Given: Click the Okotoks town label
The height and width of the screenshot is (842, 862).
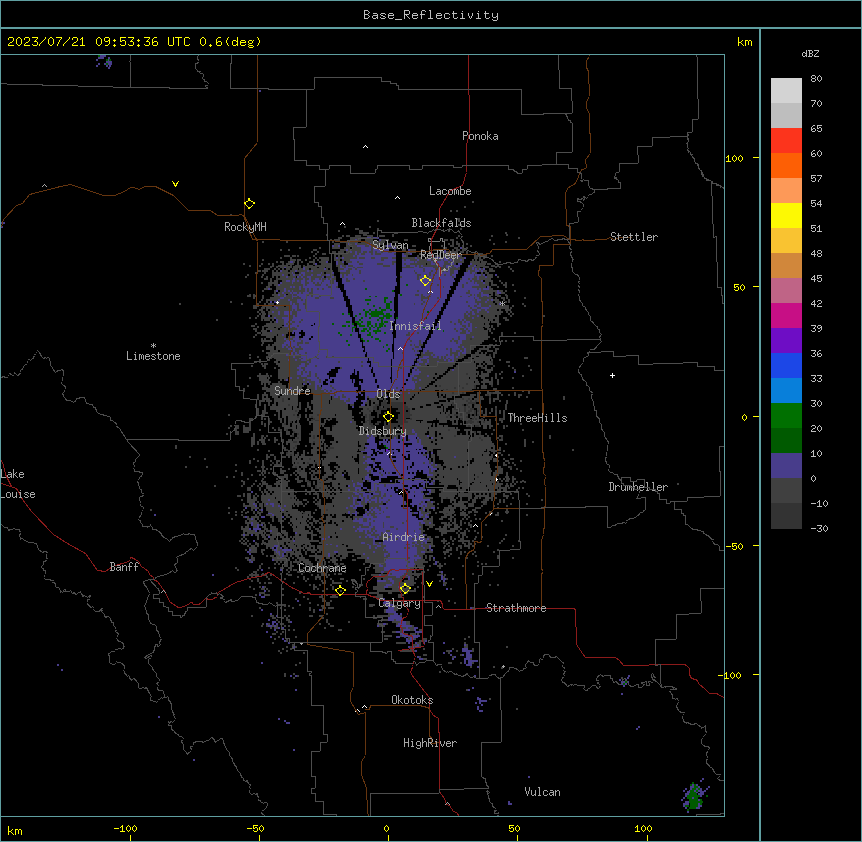Looking at the screenshot, I should (412, 700).
